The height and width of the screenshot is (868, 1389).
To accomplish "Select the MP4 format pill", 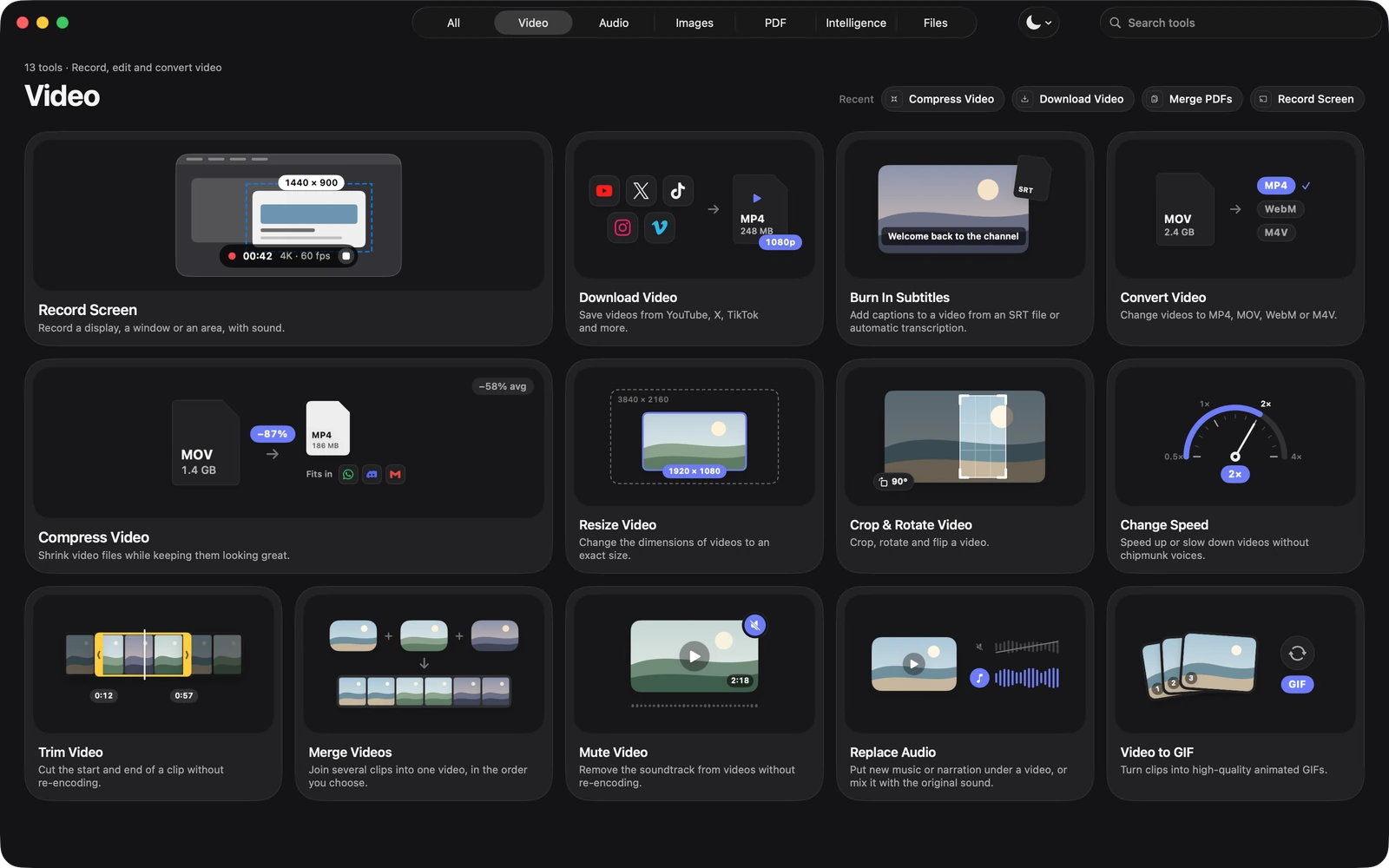I will point(1276,186).
